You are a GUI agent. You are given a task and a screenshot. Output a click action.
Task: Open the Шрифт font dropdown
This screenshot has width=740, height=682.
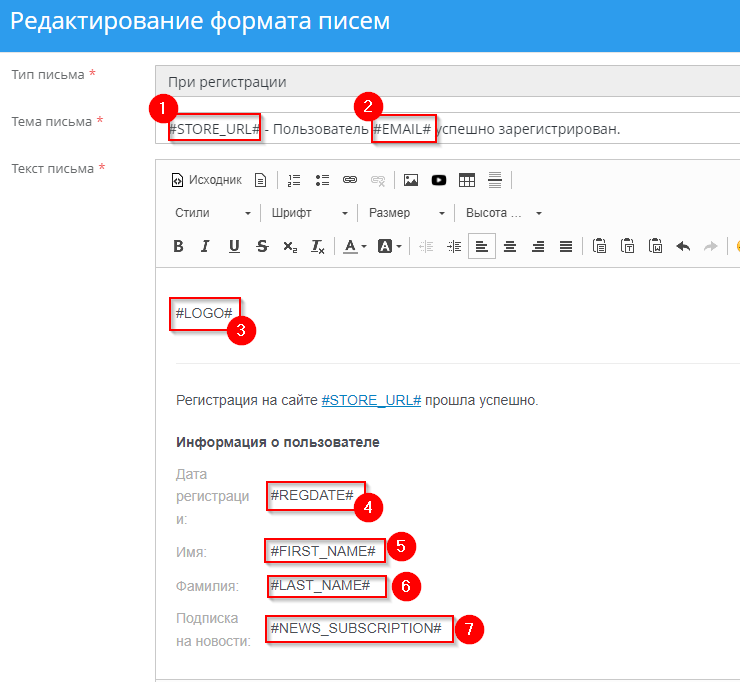coord(308,213)
